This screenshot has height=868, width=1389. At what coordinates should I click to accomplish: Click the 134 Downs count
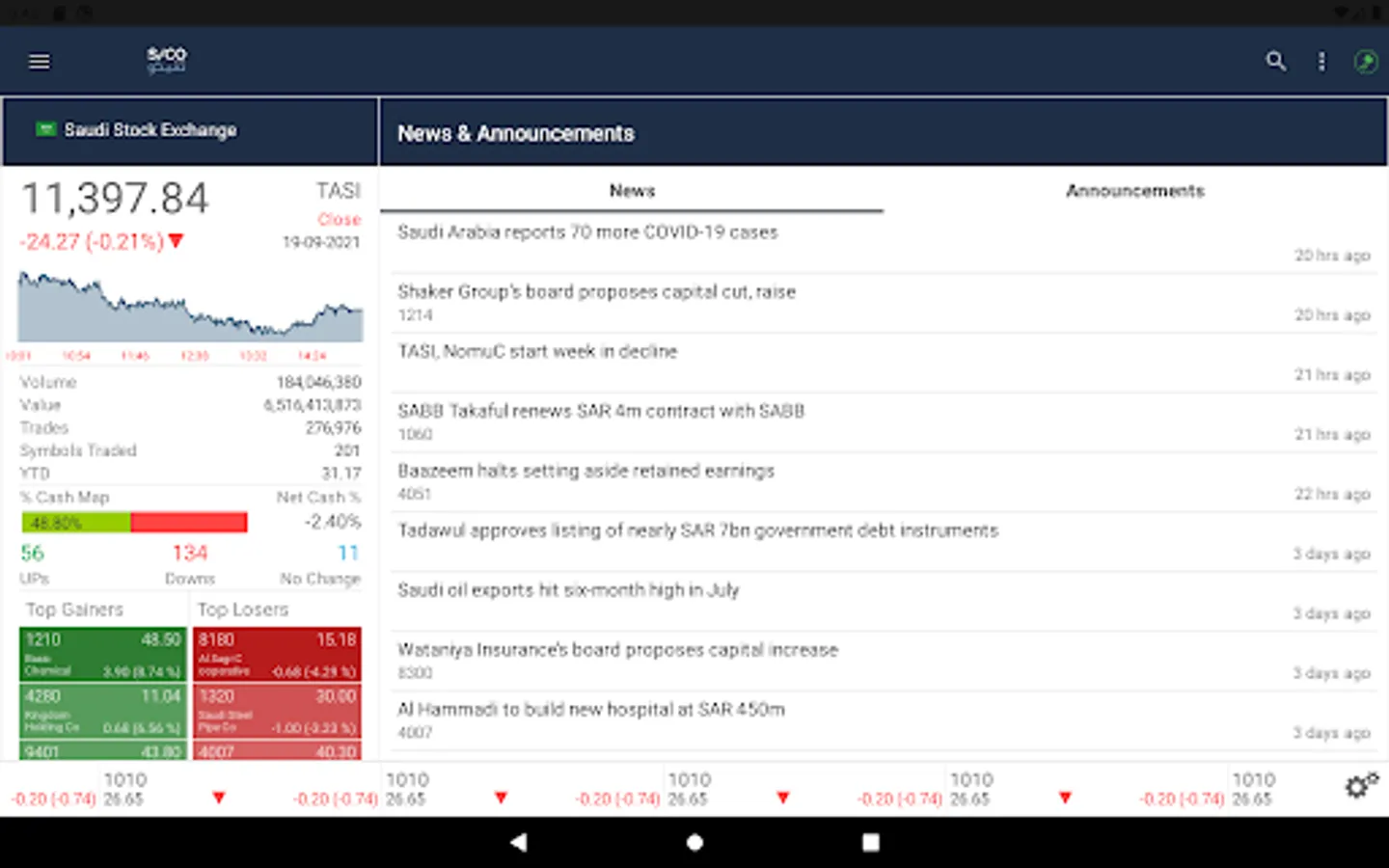point(190,554)
